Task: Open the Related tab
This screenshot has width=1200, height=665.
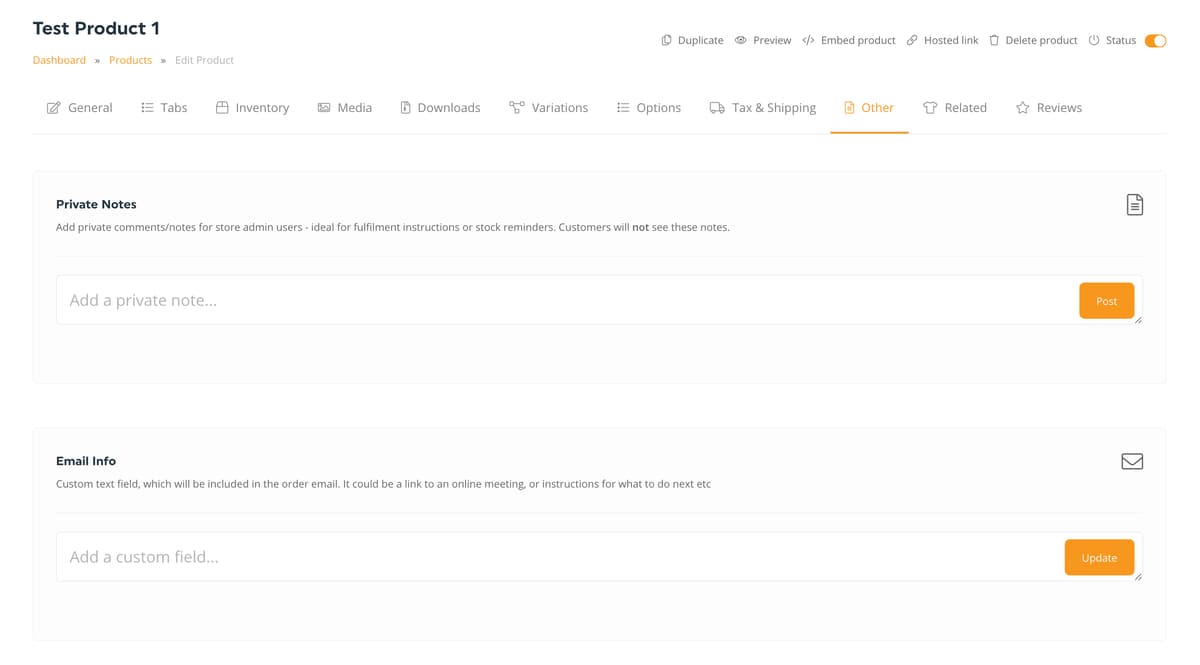Action: [955, 108]
